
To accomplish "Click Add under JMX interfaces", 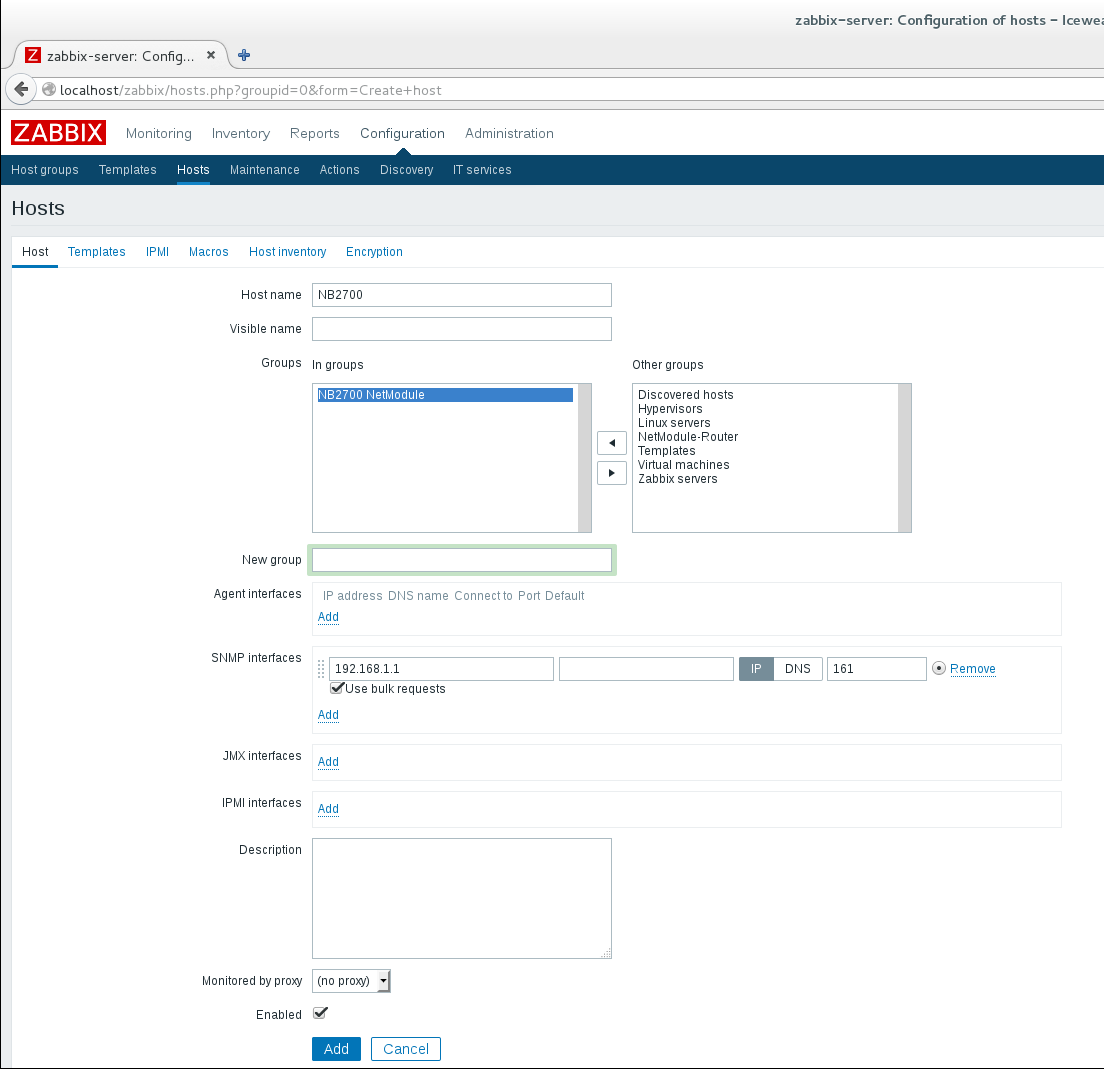I will point(328,761).
